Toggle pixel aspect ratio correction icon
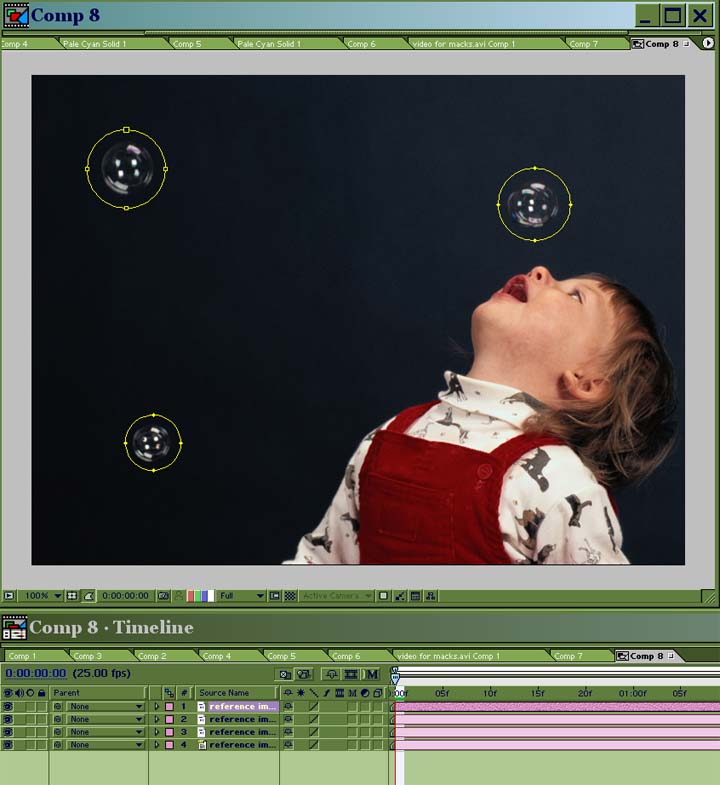This screenshot has width=720, height=785. coord(383,596)
